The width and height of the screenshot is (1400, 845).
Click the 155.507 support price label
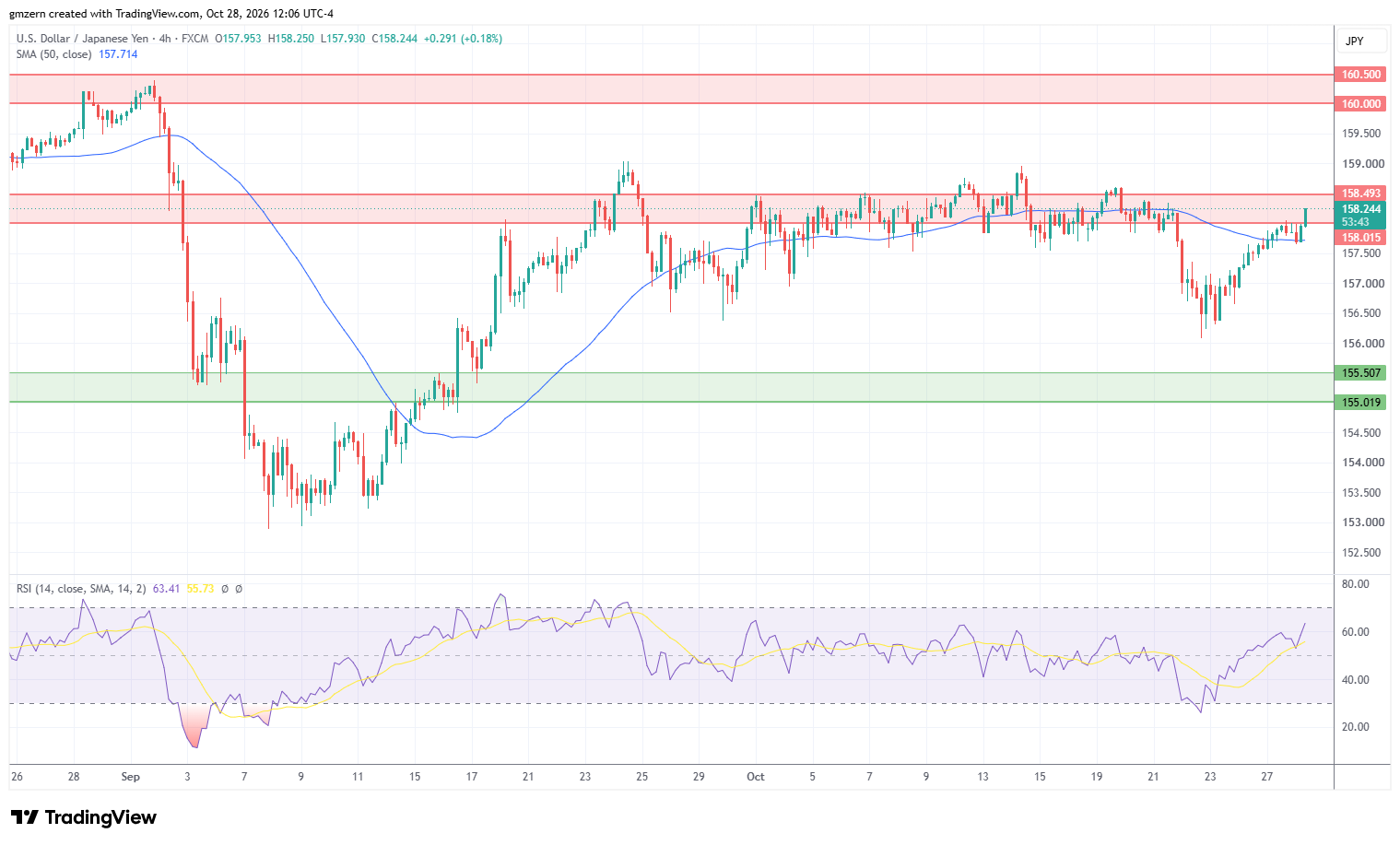[1360, 373]
